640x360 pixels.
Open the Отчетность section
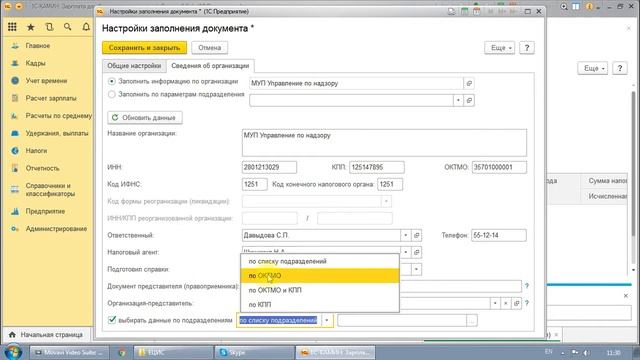(x=42, y=168)
